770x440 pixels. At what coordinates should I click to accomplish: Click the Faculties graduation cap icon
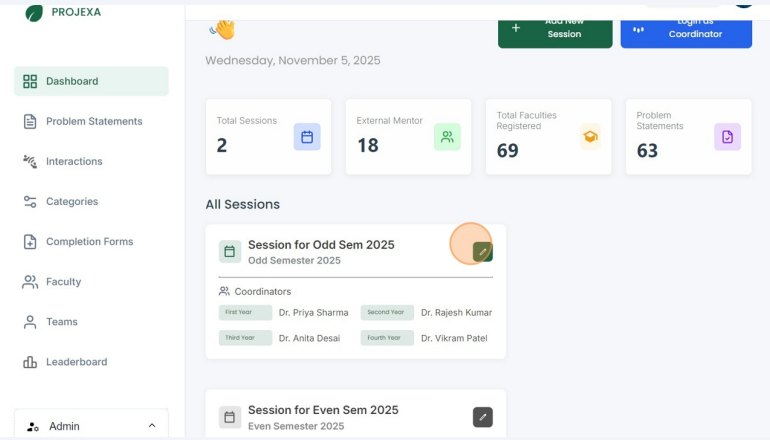click(590, 137)
